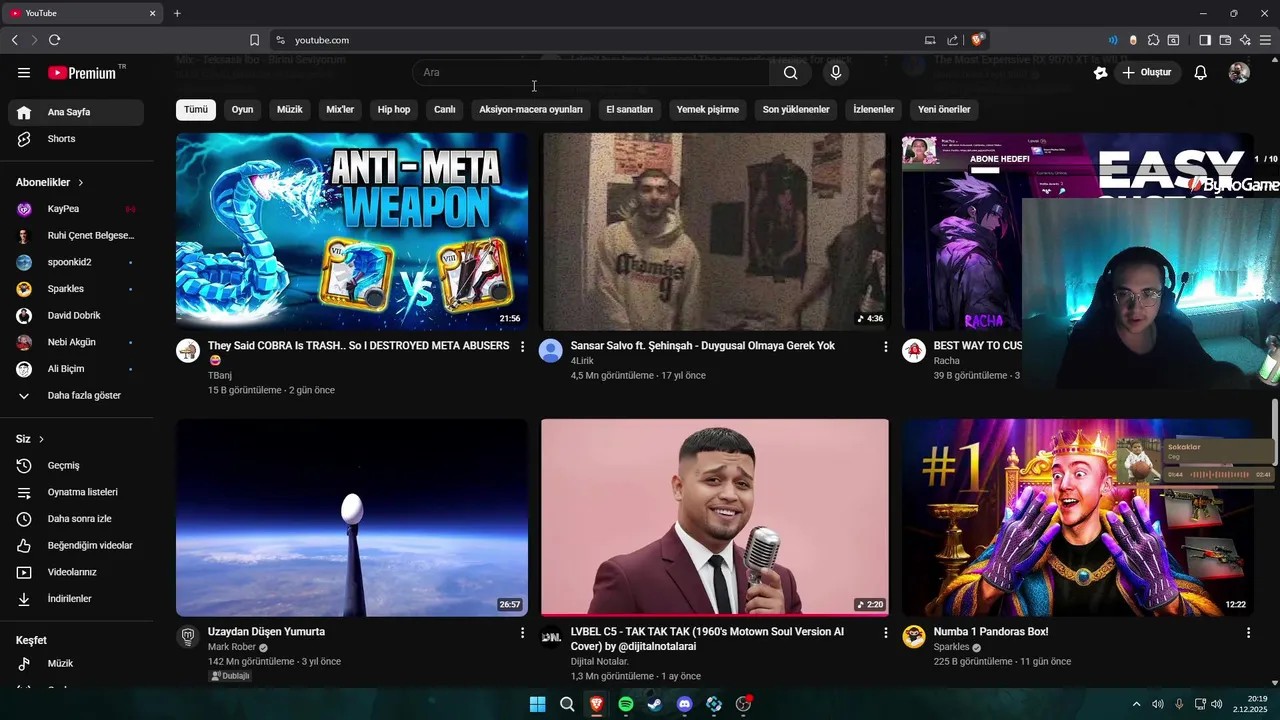Click the bookmark icon in address bar
Screen dimensions: 1280x720
click(254, 40)
